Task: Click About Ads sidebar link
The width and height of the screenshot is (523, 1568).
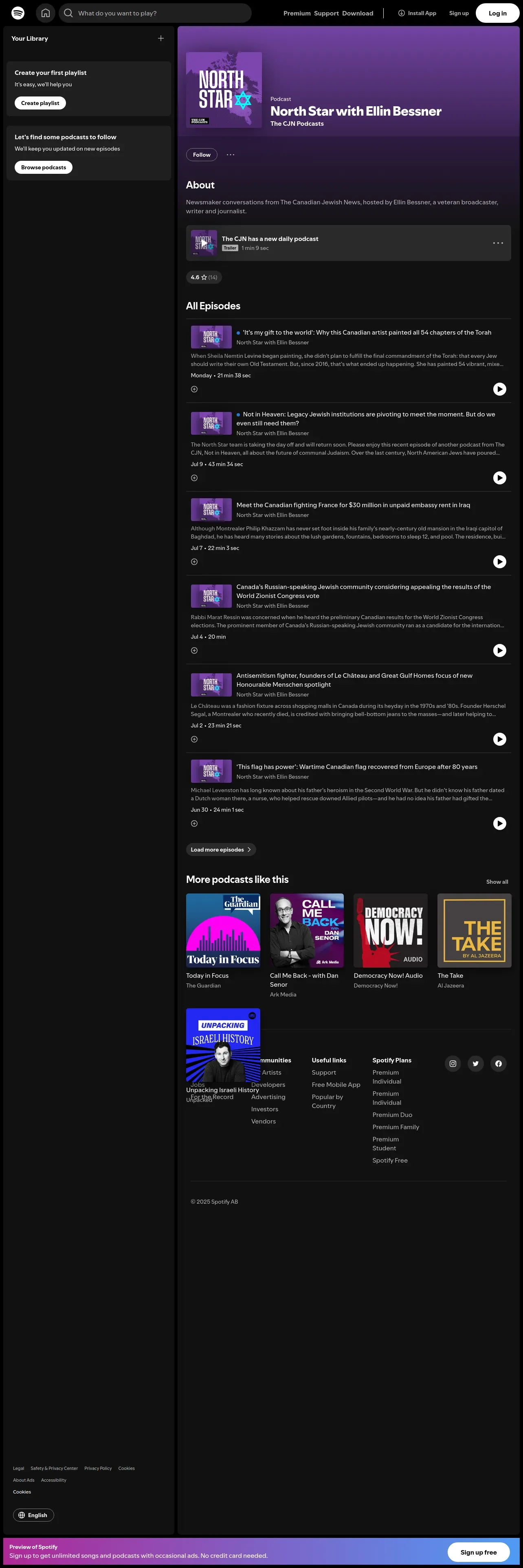Action: [24, 1480]
